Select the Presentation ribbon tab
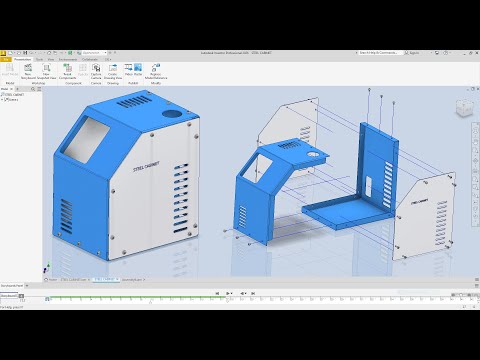 click(22, 59)
